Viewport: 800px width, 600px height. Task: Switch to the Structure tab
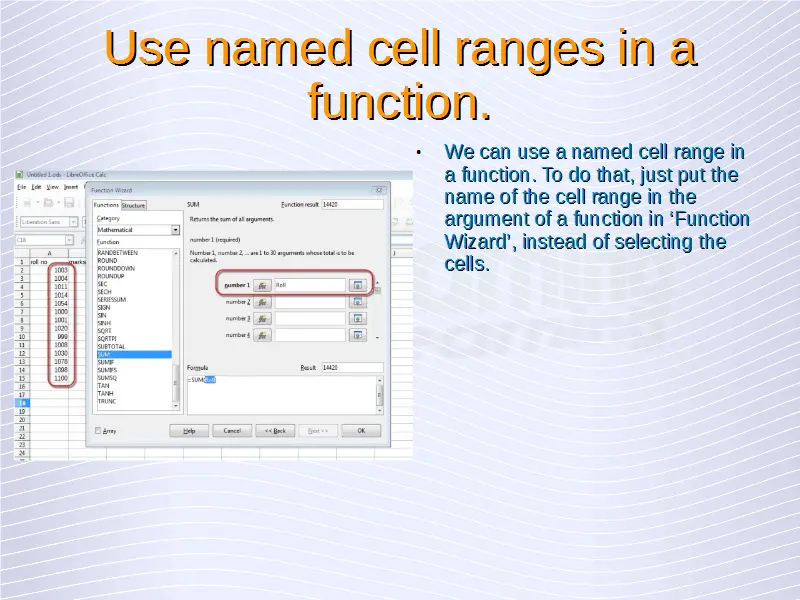133,206
